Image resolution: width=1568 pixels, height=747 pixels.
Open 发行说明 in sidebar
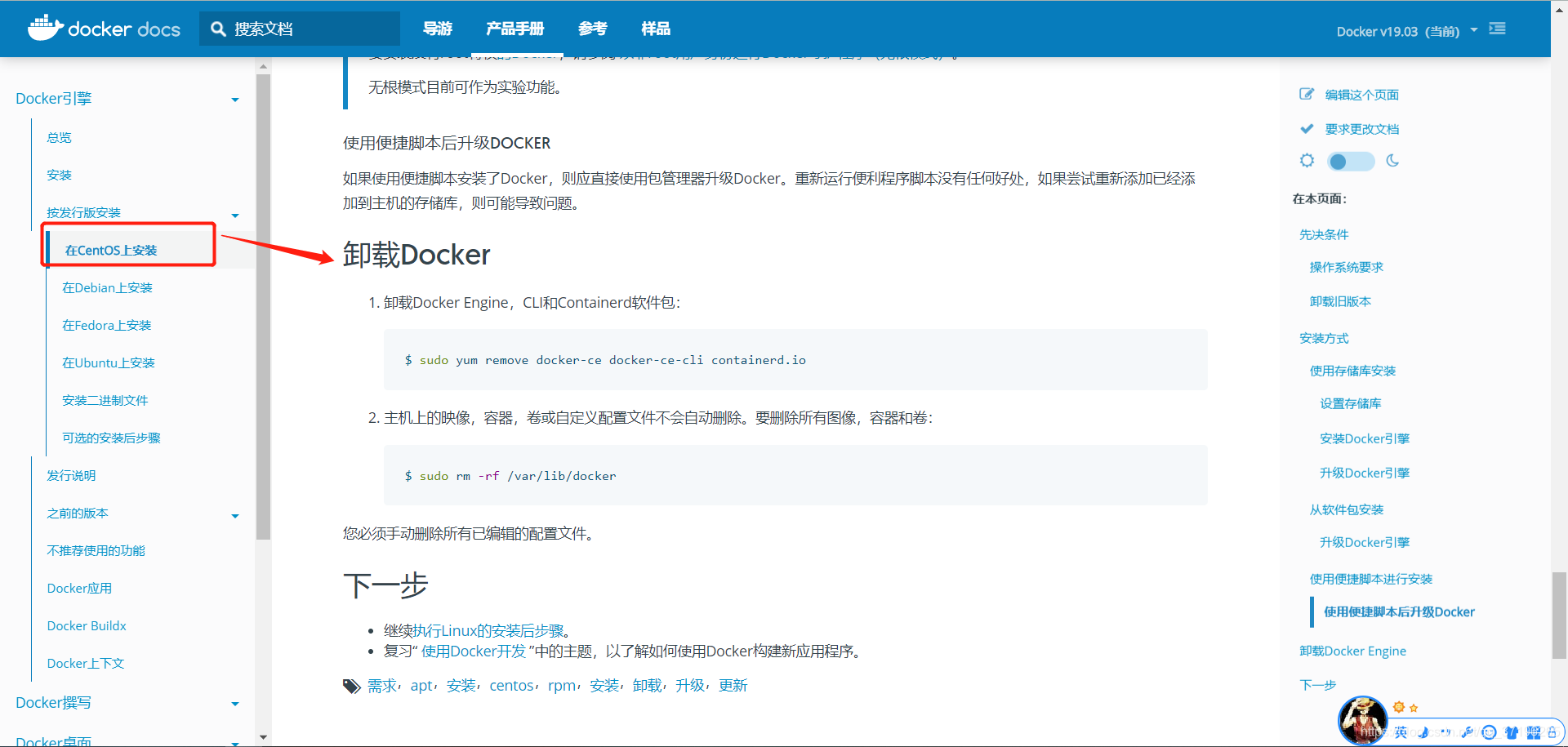point(71,475)
